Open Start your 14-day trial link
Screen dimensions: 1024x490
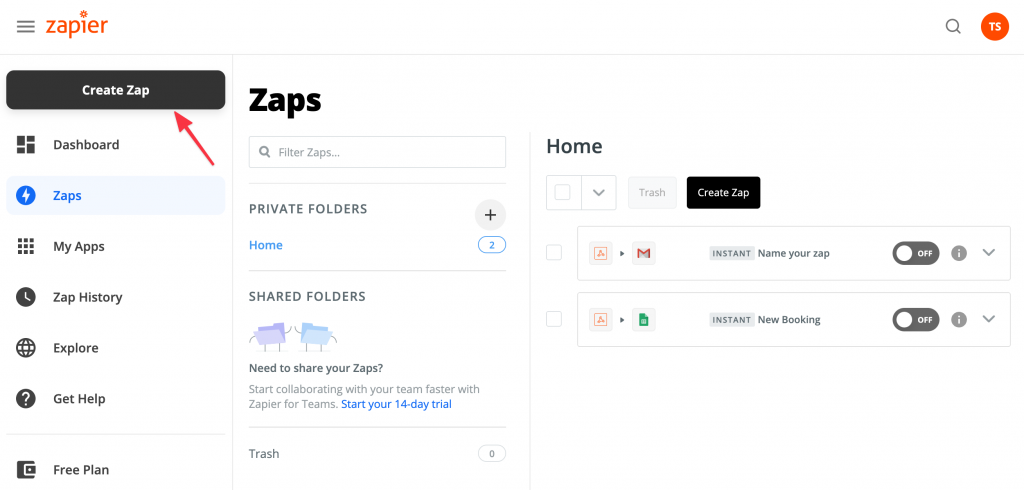(396, 404)
